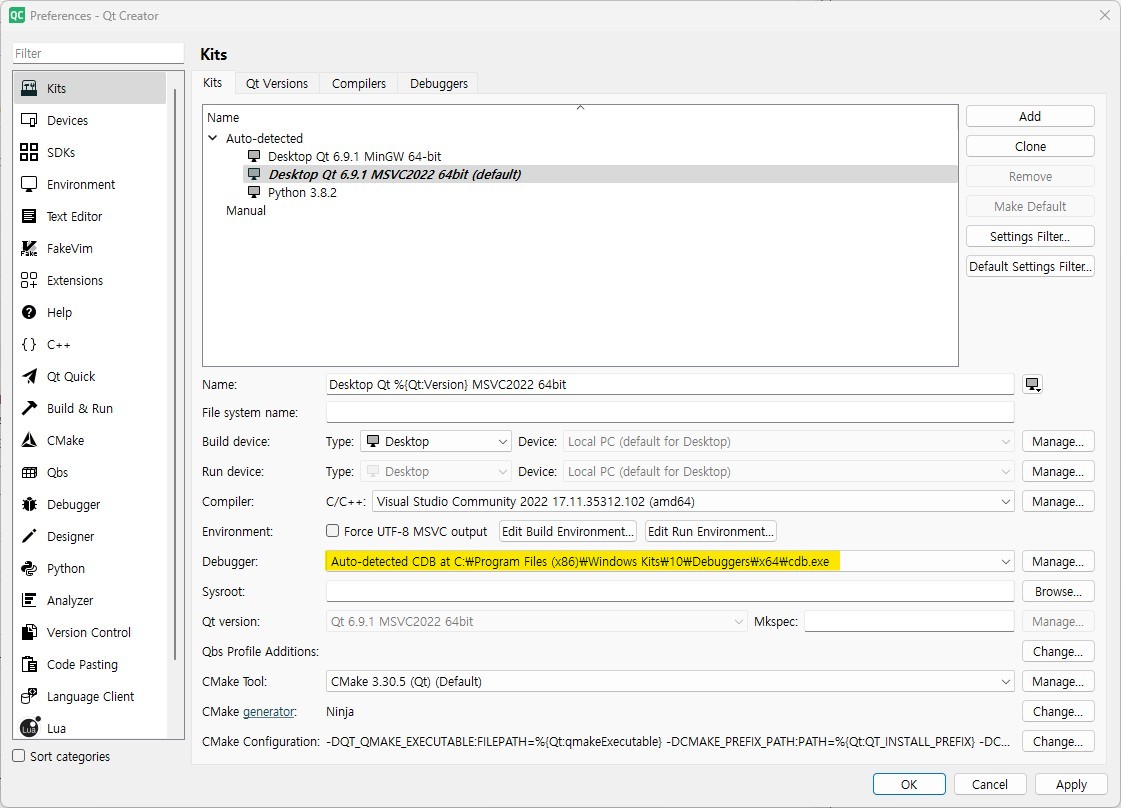Open the Debugger bug icon
This screenshot has width=1121, height=808.
click(x=29, y=504)
